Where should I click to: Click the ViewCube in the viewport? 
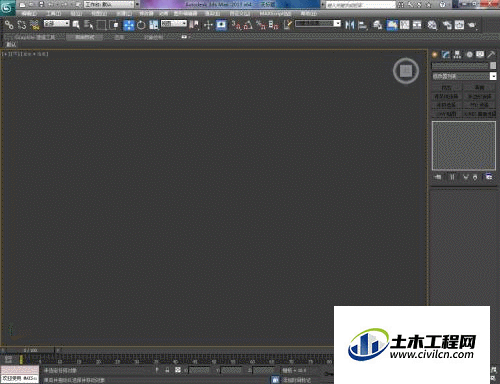click(x=406, y=71)
